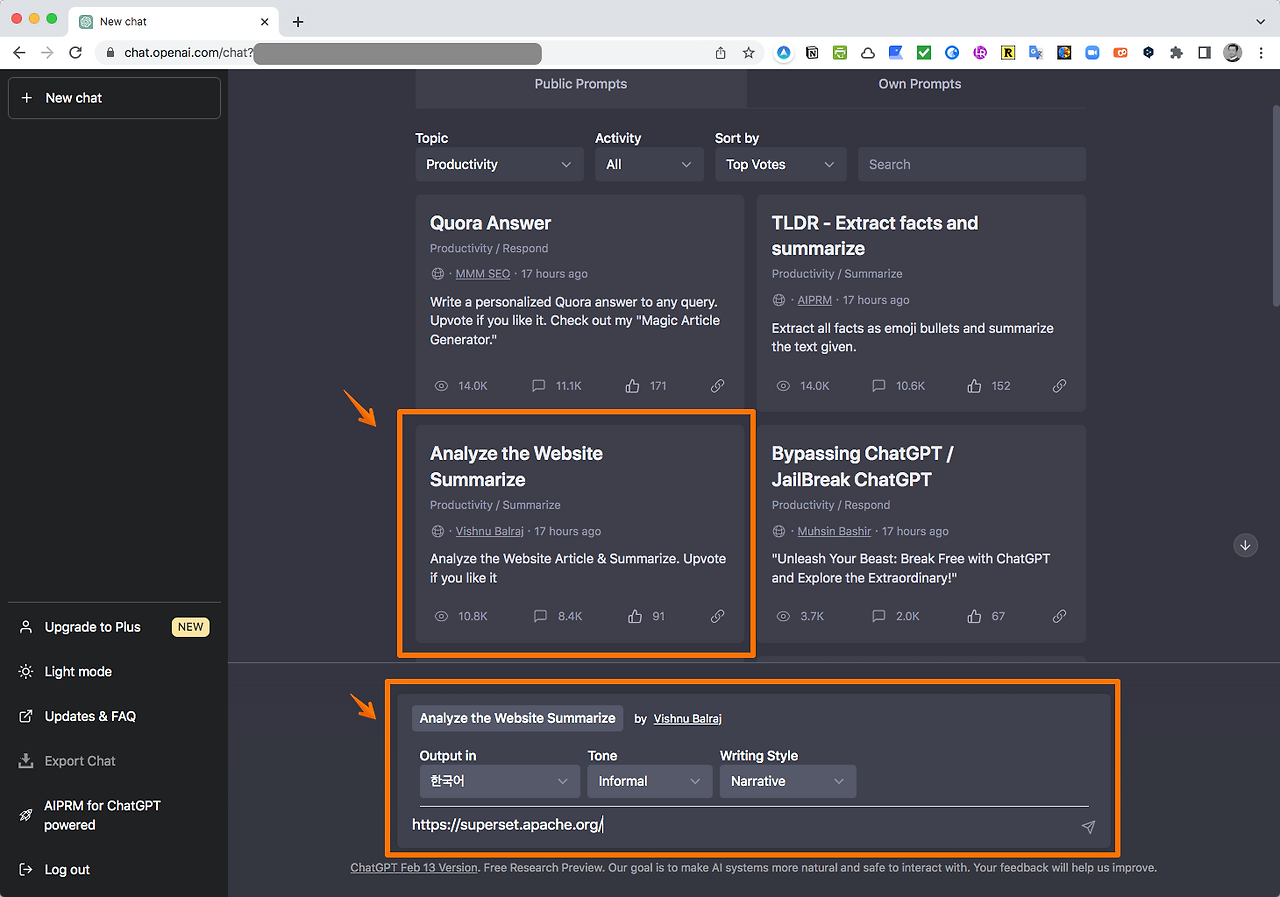Select the TLDR - Extract facts and summarize title

point(875,236)
